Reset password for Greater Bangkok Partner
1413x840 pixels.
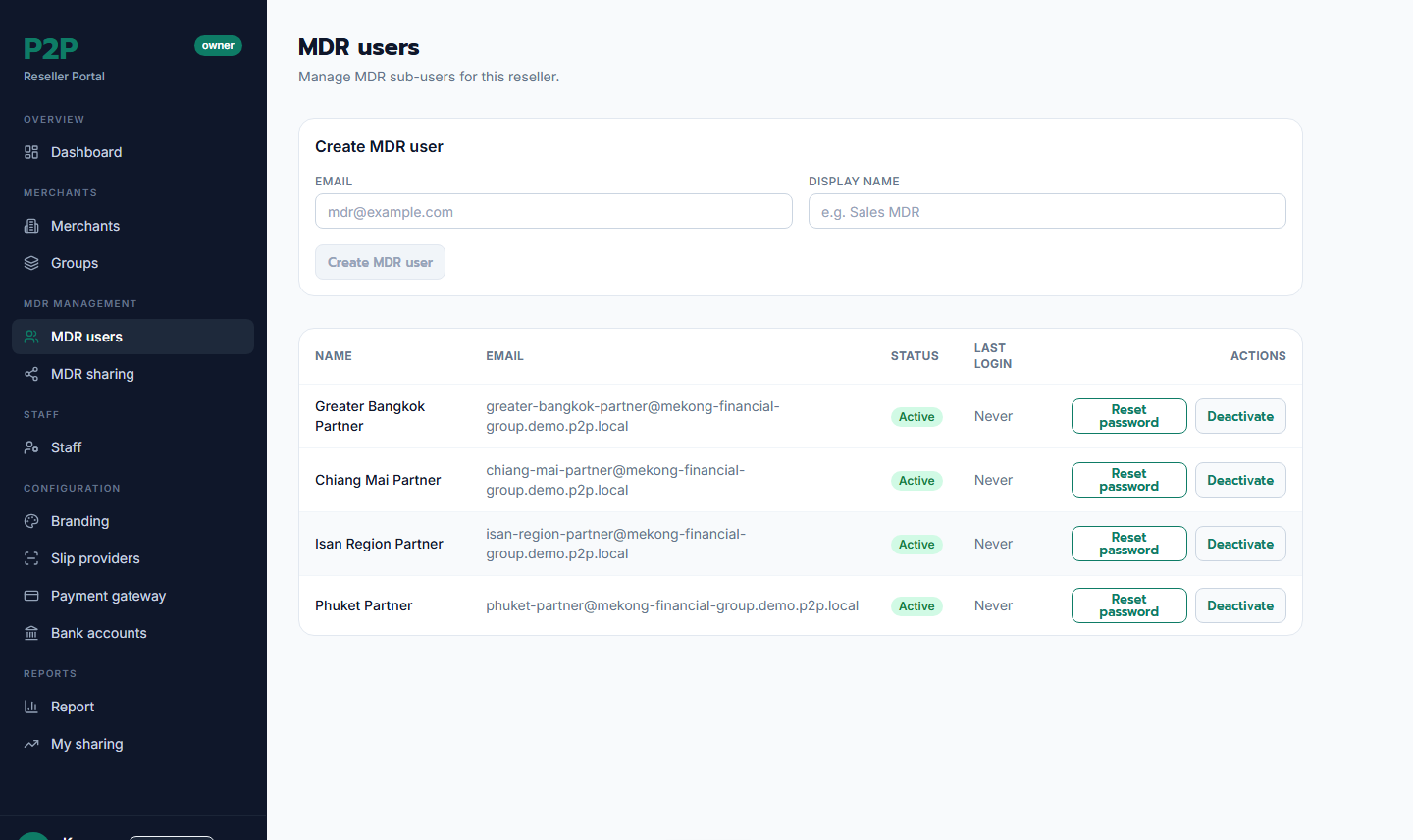pyautogui.click(x=1128, y=416)
